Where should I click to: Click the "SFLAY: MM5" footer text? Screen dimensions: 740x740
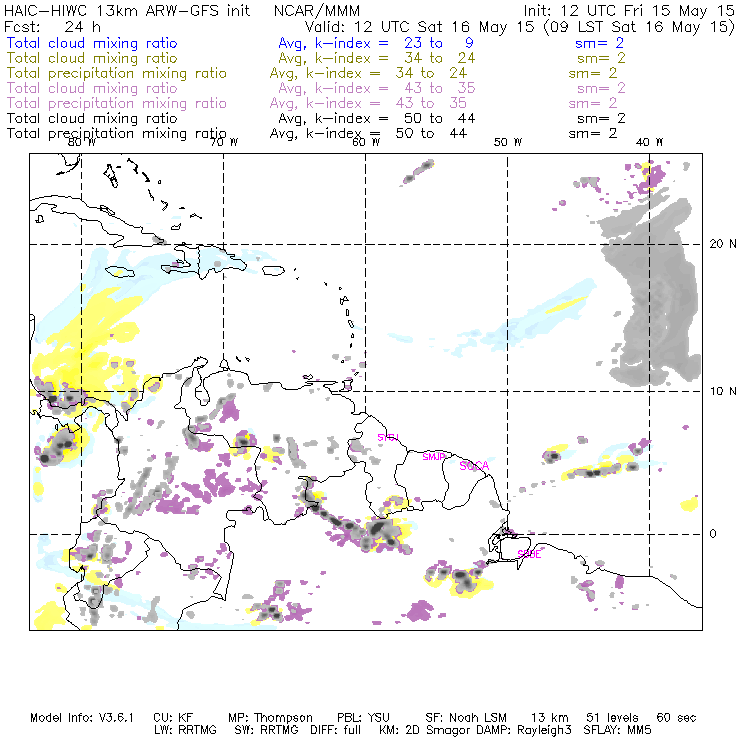click(x=617, y=730)
